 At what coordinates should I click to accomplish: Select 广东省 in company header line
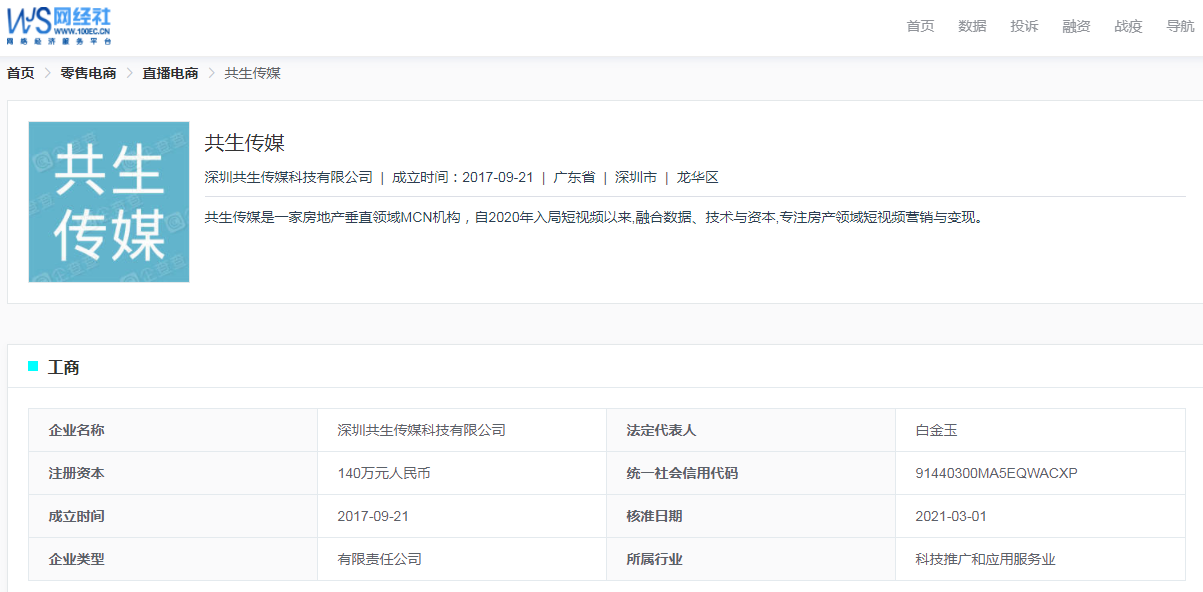[x=574, y=177]
